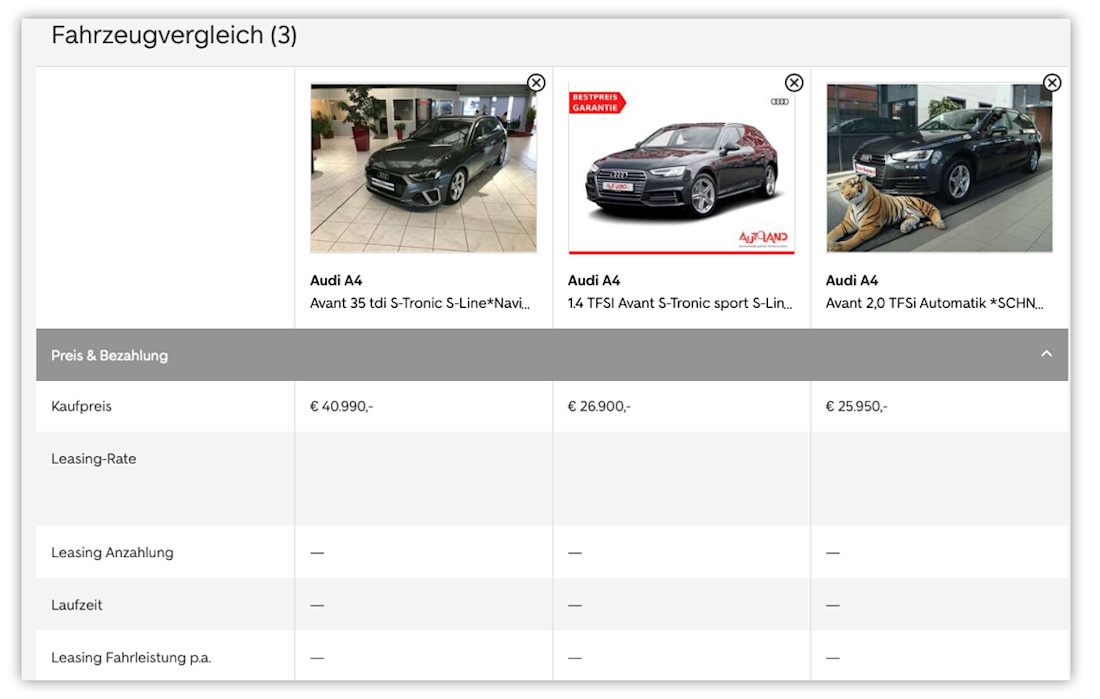The height and width of the screenshot is (699, 1100).
Task: Click the Audi A4 heading above Avant 35 tdi
Action: [x=336, y=281]
